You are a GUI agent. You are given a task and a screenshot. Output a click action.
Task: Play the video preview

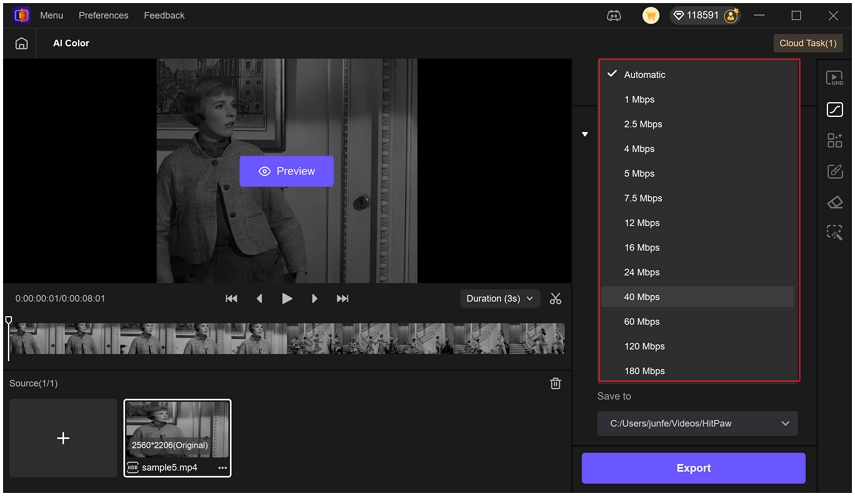coord(287,299)
